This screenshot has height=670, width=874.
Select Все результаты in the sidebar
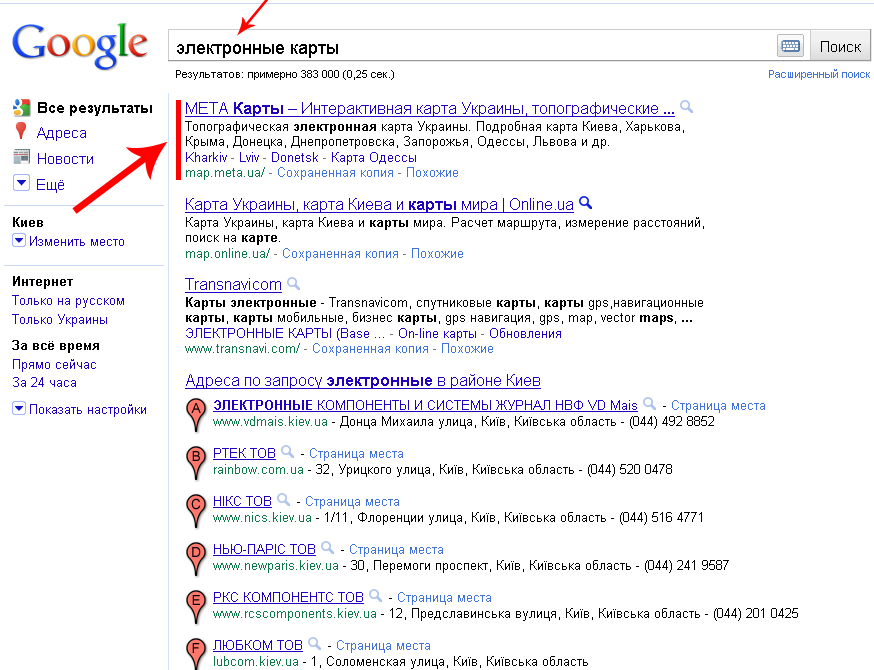(x=95, y=108)
